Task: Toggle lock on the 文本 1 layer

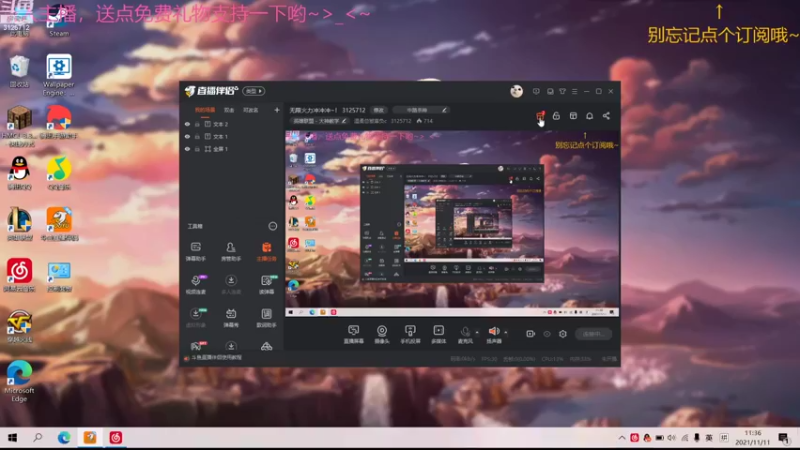Action: point(197,137)
